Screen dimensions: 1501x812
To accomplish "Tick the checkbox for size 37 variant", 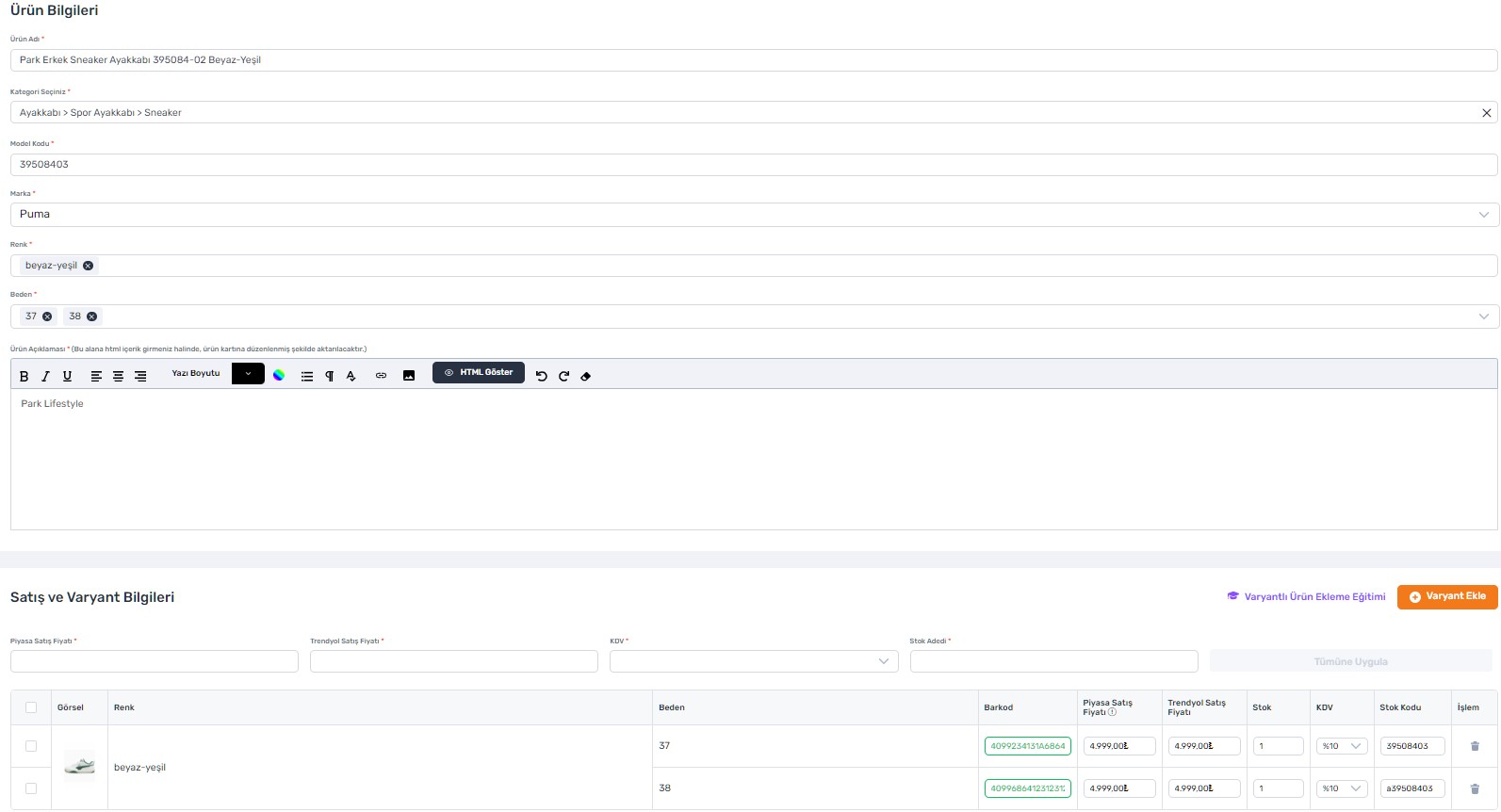I will pyautogui.click(x=31, y=746).
